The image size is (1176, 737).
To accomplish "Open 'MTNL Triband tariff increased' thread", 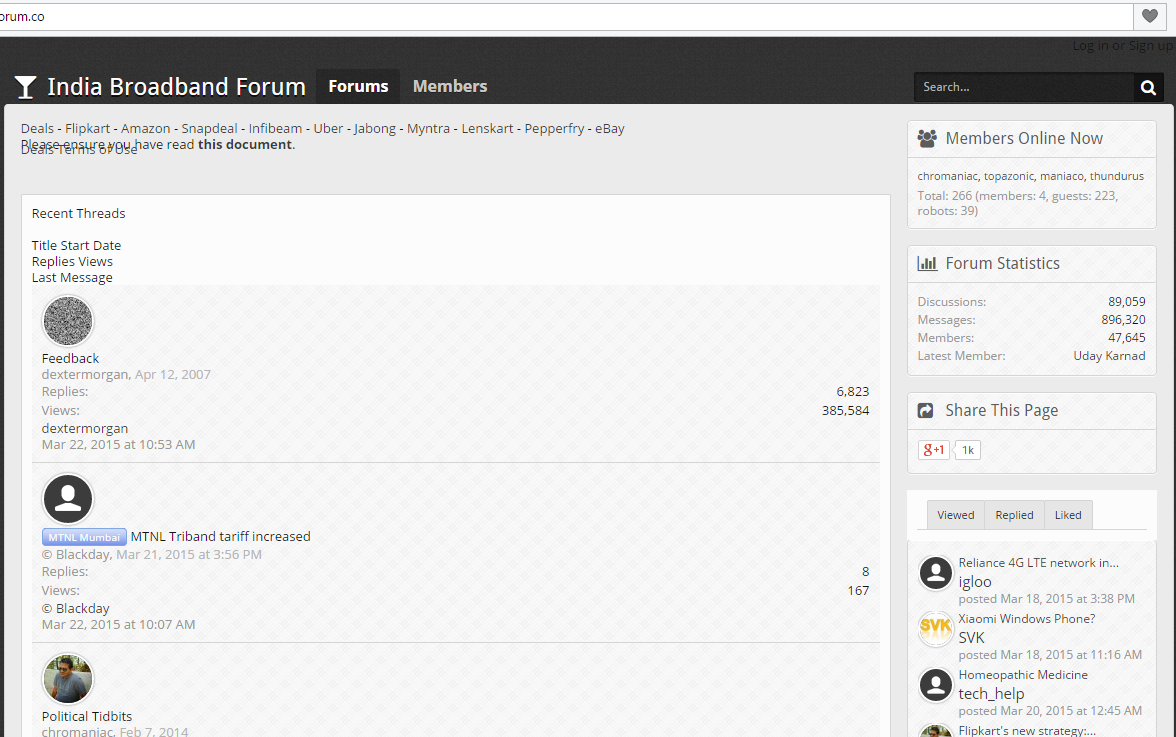I will click(x=220, y=536).
